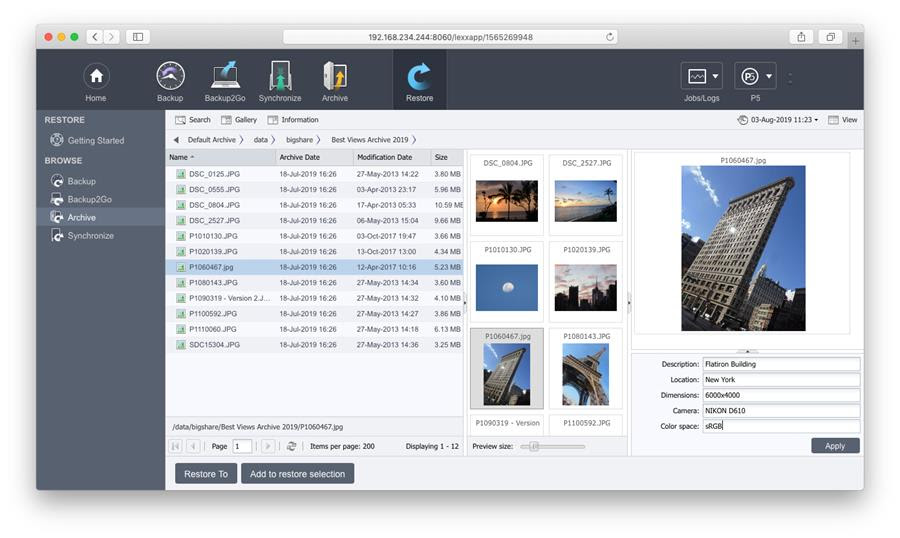Go to first page of results
Screen dimensions: 900x538
point(176,446)
